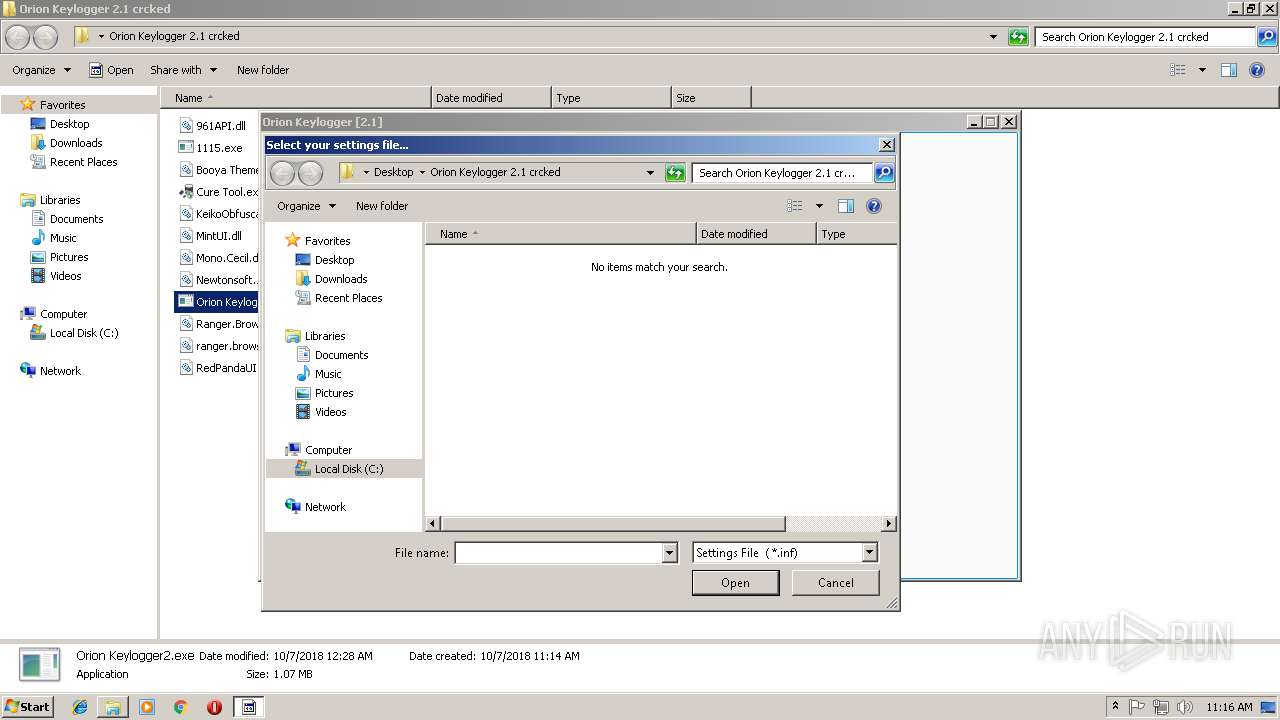Click the dialog's horizontal scrollbar track

click(x=834, y=524)
